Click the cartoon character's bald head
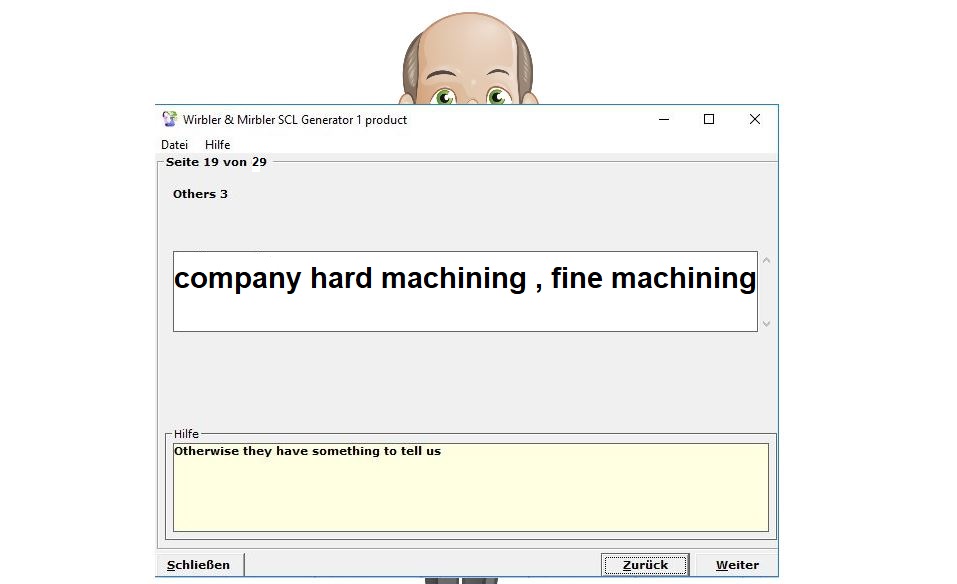 (467, 40)
